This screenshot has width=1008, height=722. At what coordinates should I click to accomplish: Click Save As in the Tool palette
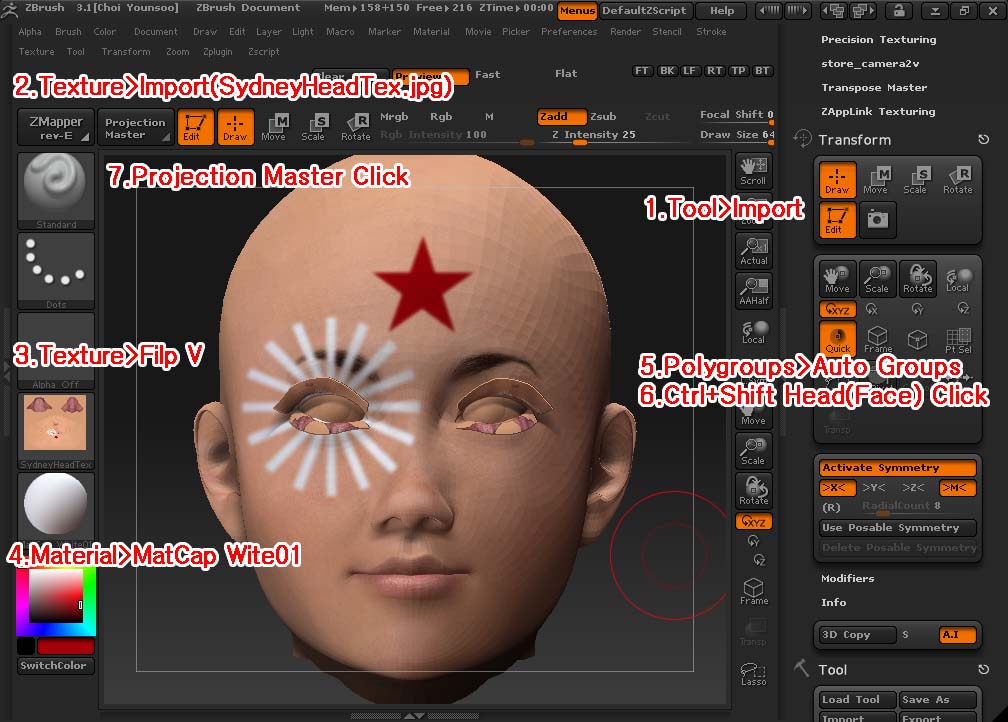(x=937, y=699)
